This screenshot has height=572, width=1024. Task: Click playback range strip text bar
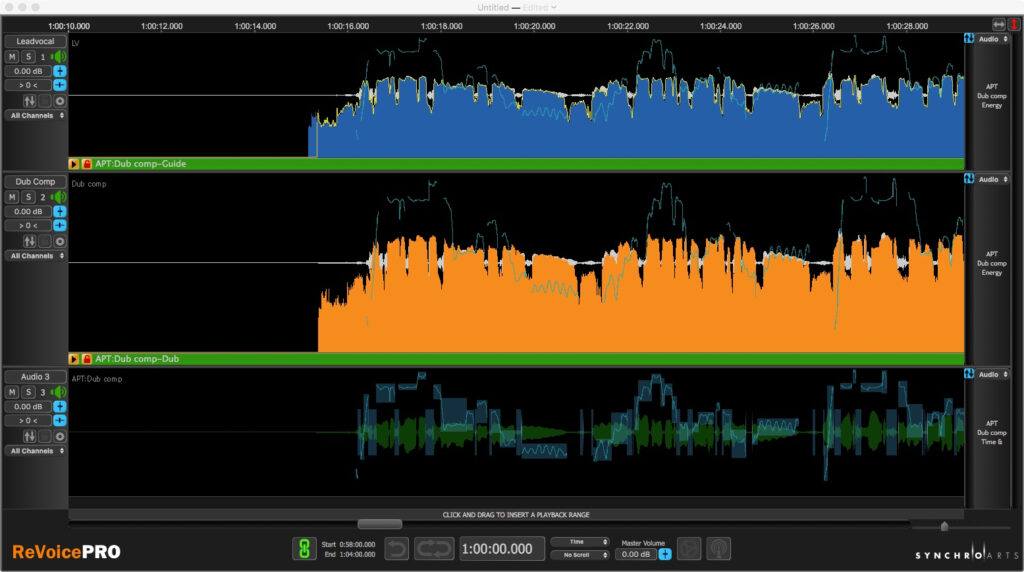(516, 515)
